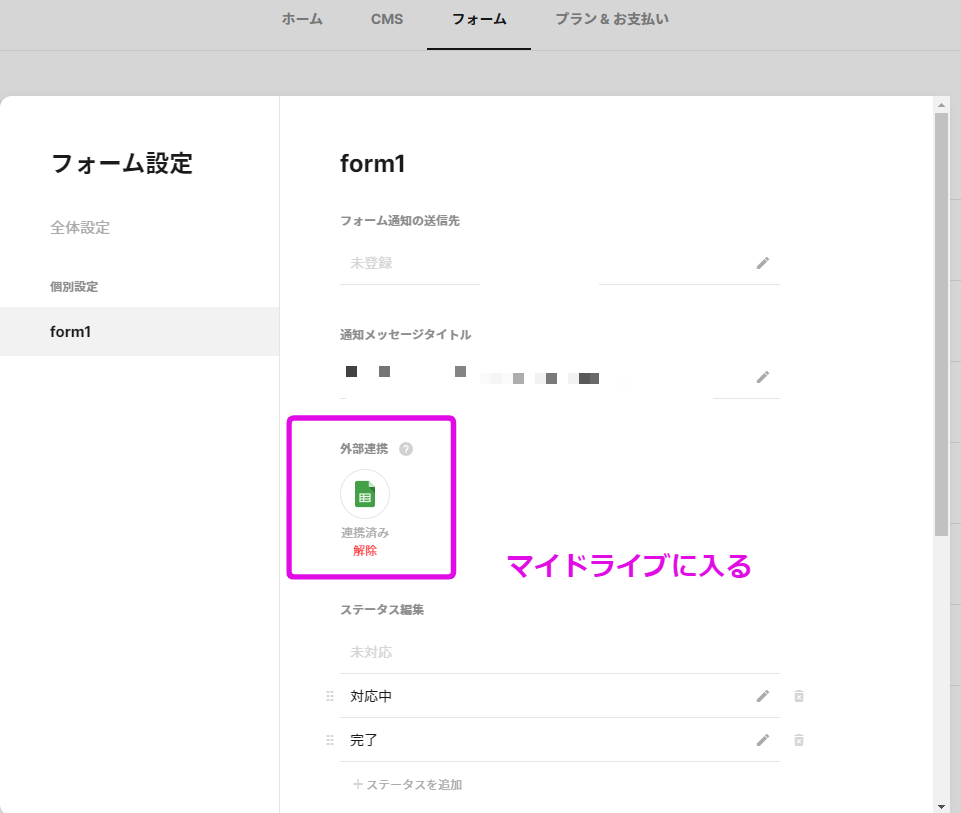961x813 pixels.
Task: Edit the フォーム通知の送信先 with pencil icon
Action: [762, 263]
